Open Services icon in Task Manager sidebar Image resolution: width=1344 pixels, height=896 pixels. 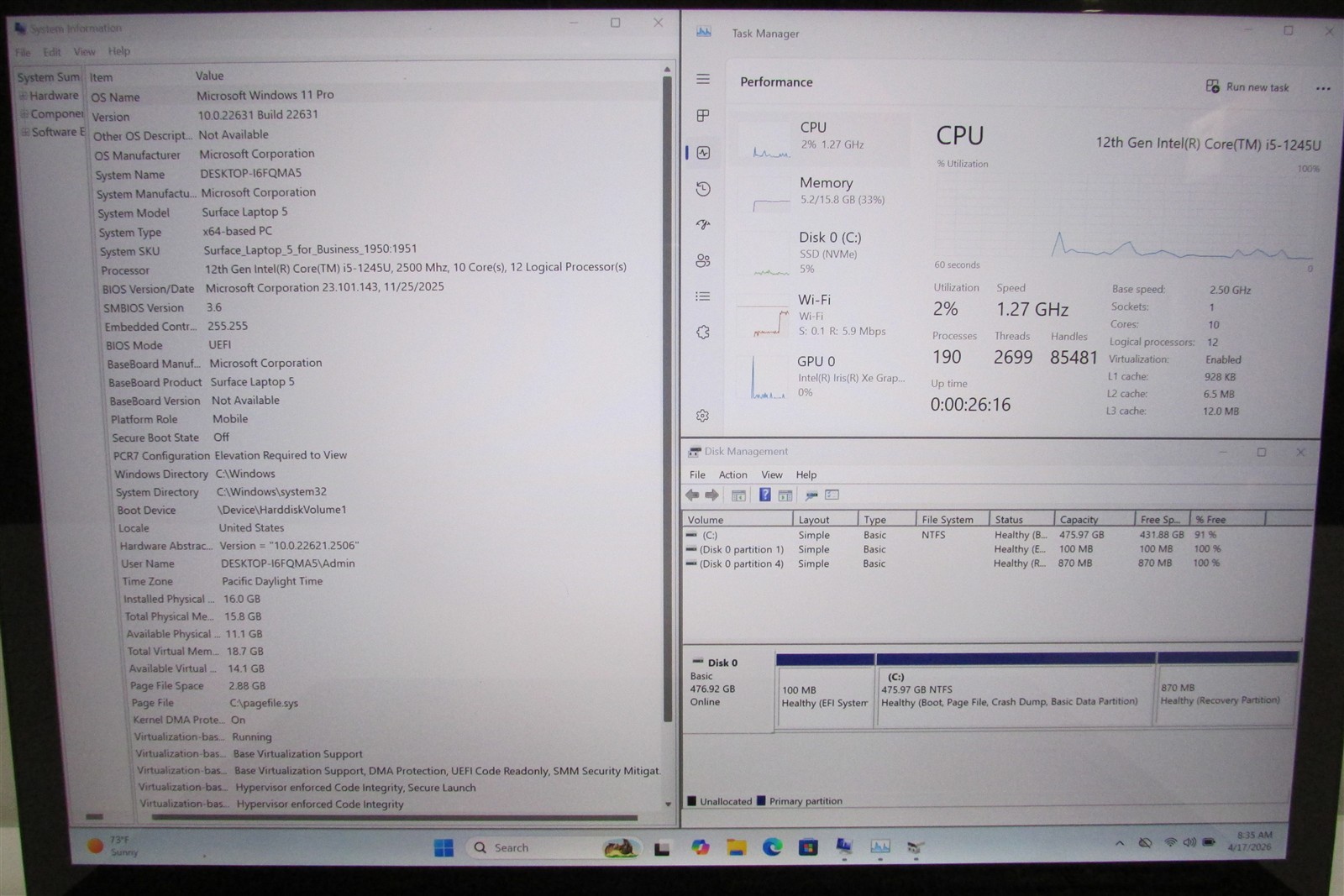pyautogui.click(x=703, y=333)
